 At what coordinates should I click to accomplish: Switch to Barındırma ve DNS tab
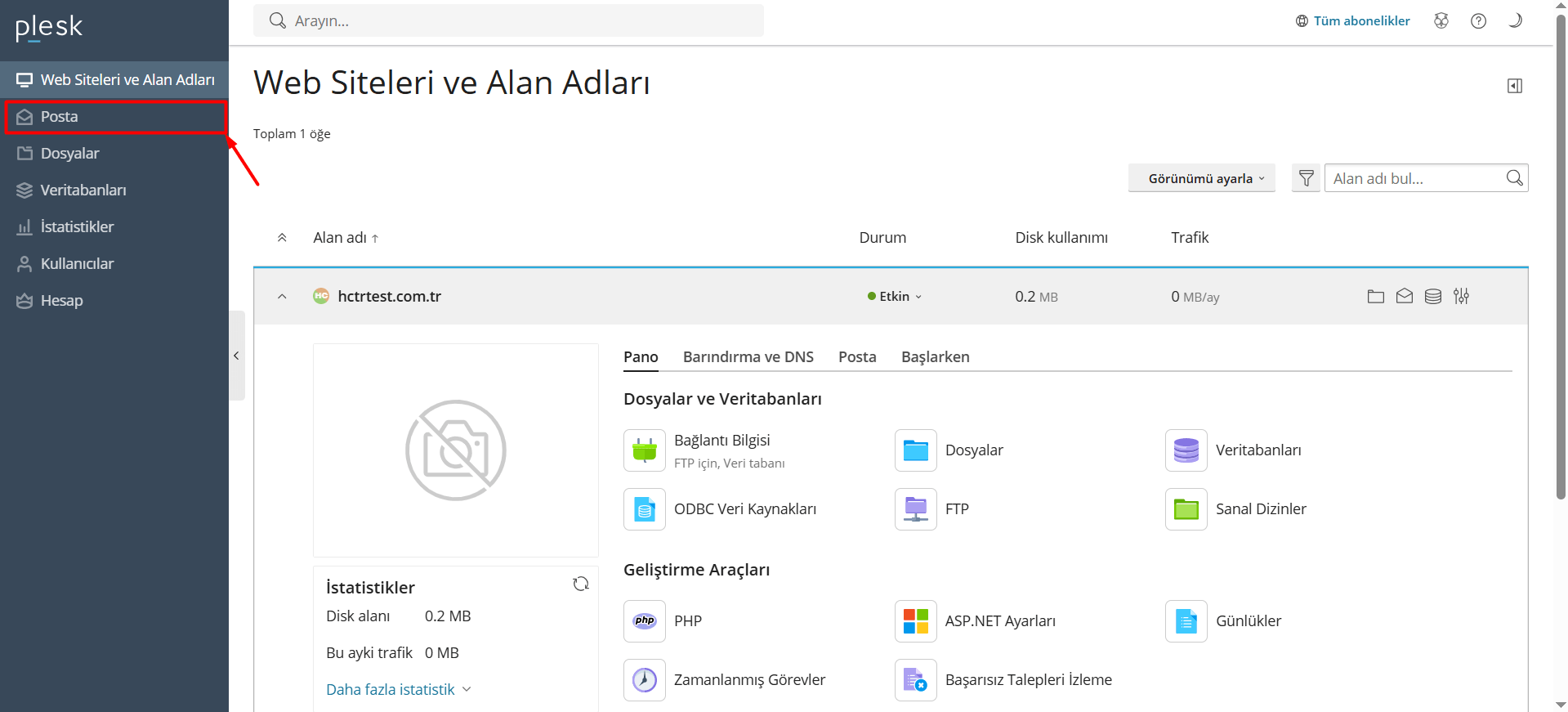748,357
